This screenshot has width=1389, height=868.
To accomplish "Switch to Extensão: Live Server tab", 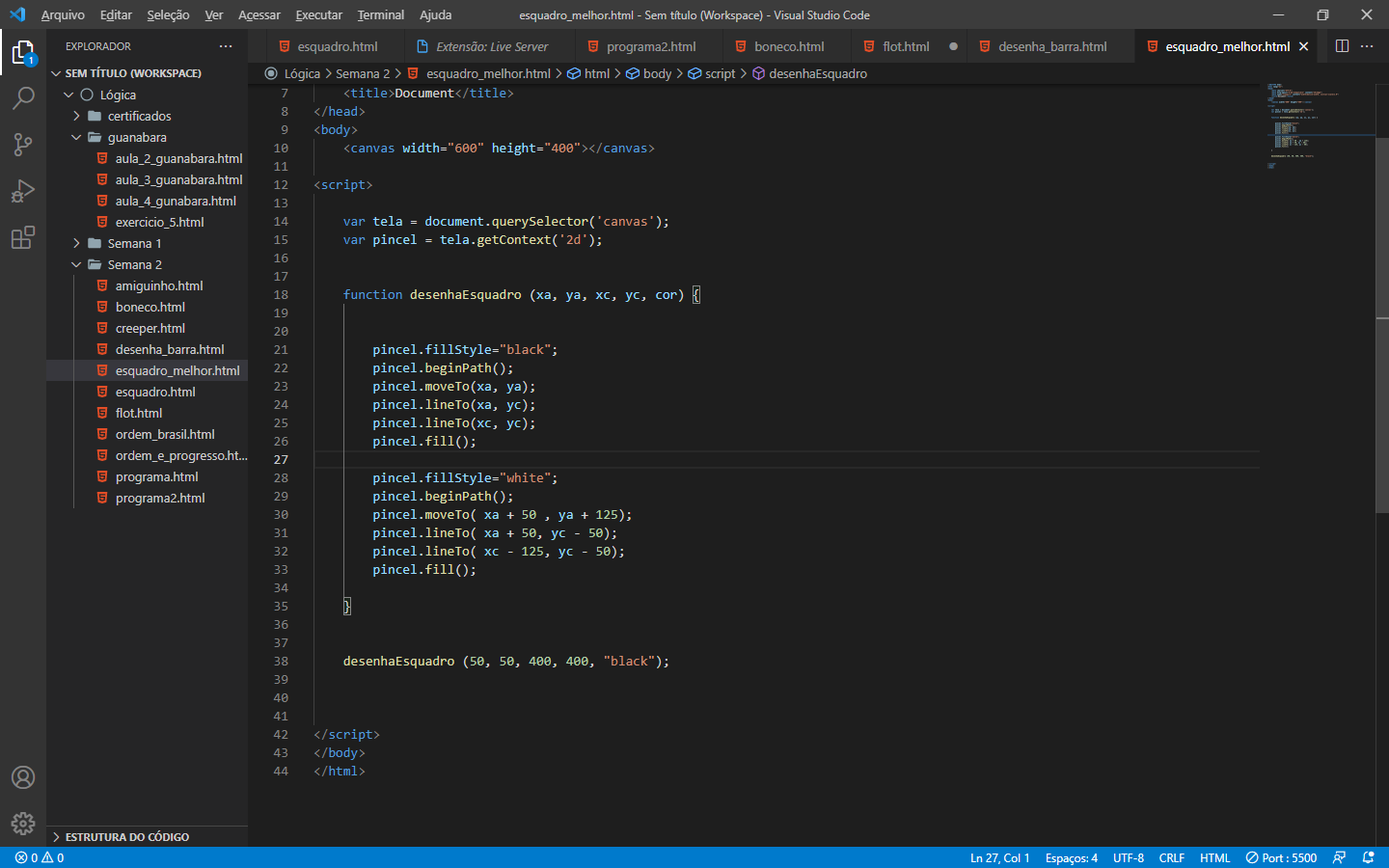I will [x=491, y=46].
